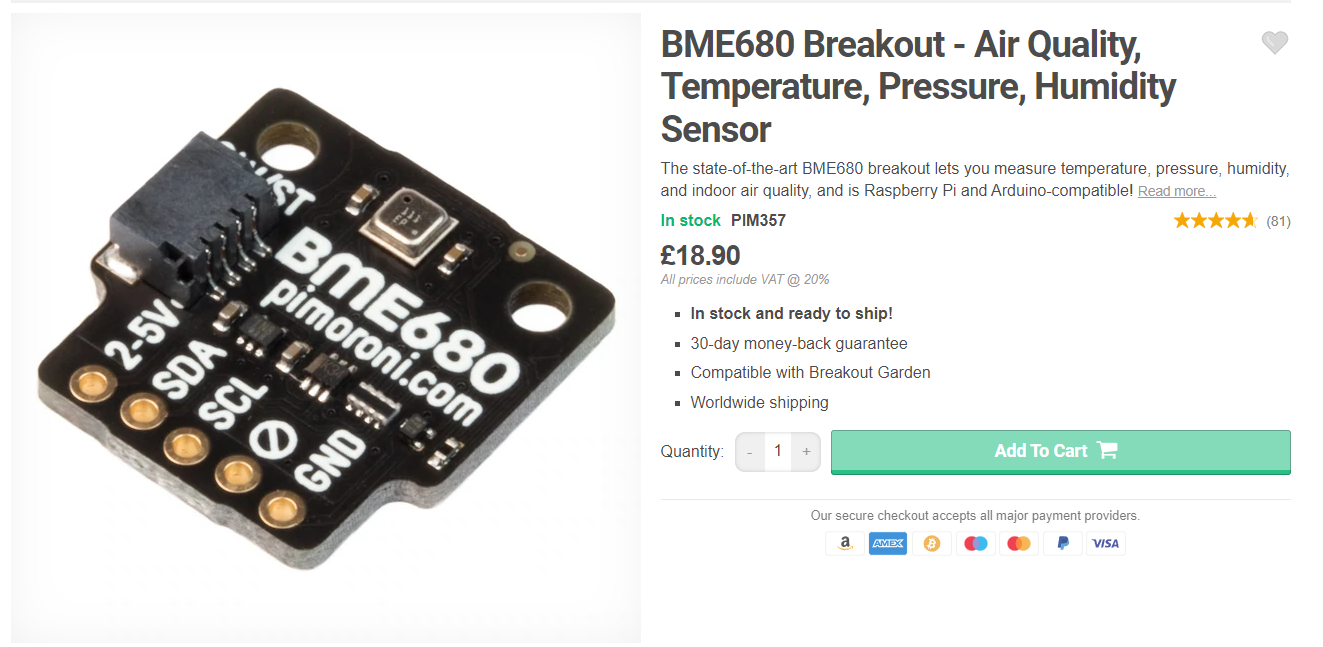Click the Mastercard payment icon
This screenshot has width=1323, height=647.
[1018, 543]
